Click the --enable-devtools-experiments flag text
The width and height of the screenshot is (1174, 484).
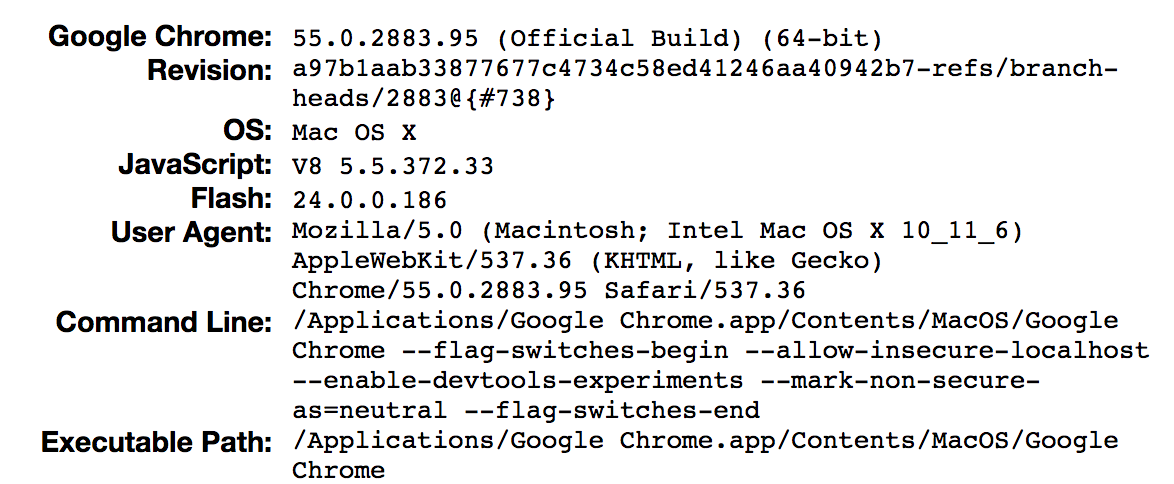point(517,381)
